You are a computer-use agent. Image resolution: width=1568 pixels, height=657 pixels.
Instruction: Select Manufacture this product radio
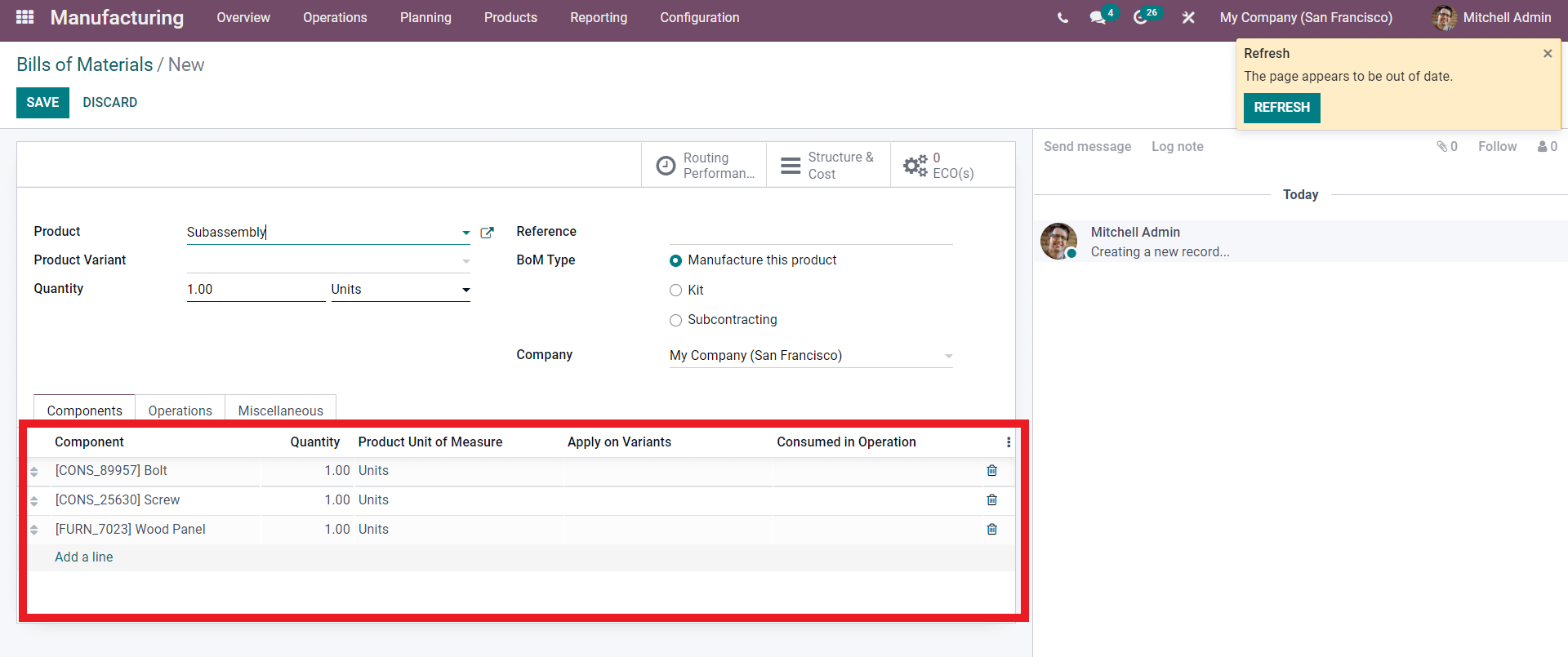click(675, 261)
